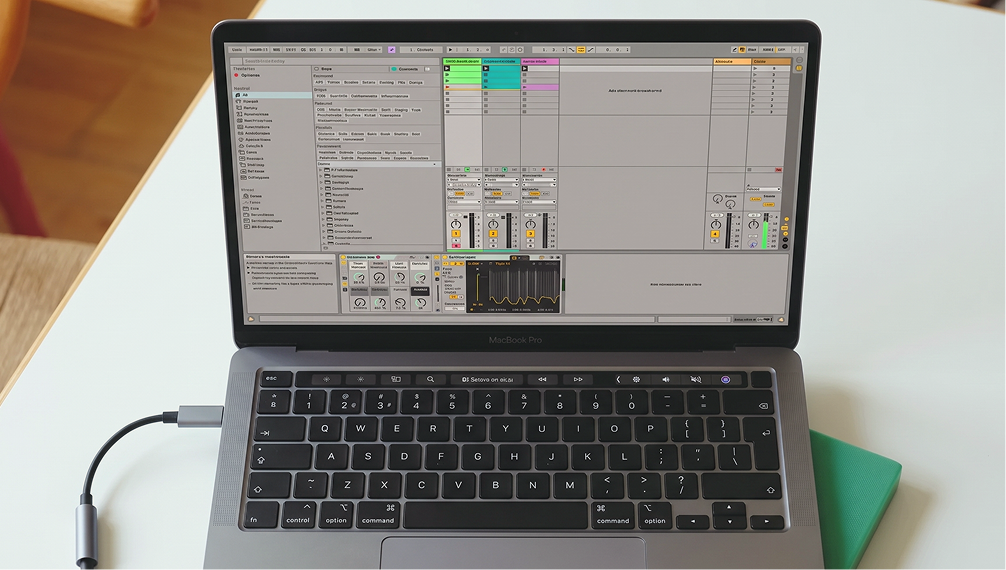Click the first macro knob in the rack's top row

pos(359,277)
